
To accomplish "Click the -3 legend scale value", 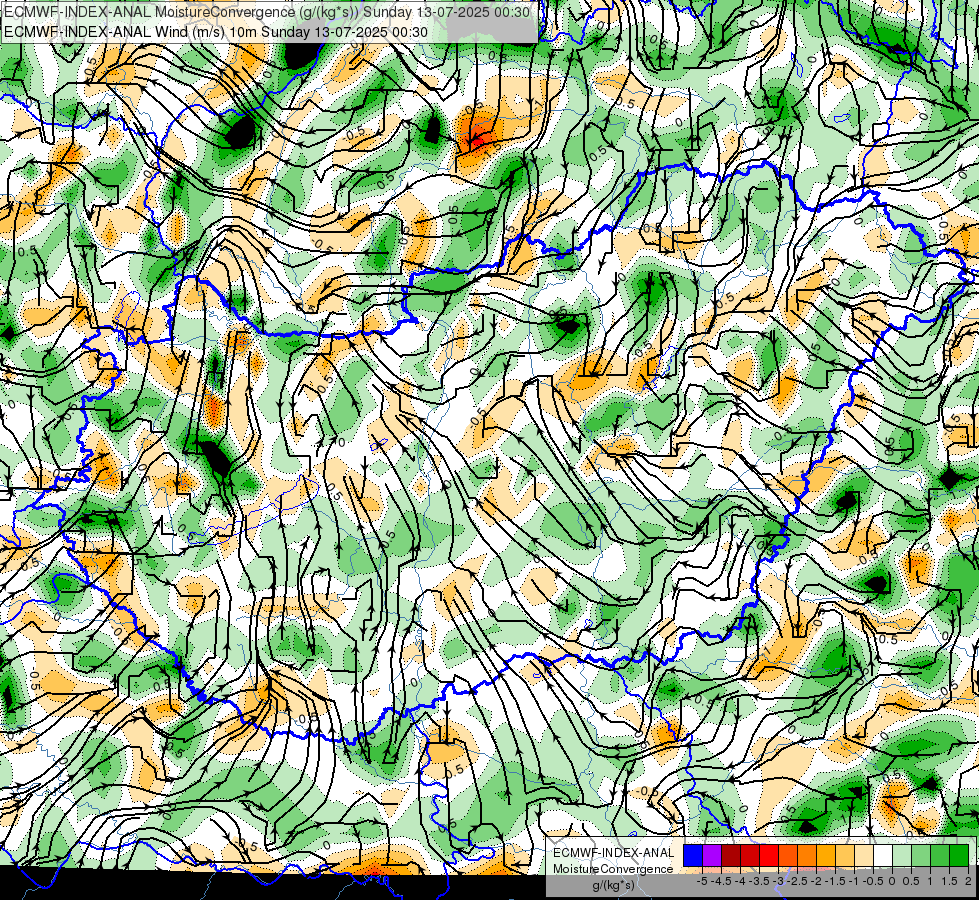I will point(779,881).
